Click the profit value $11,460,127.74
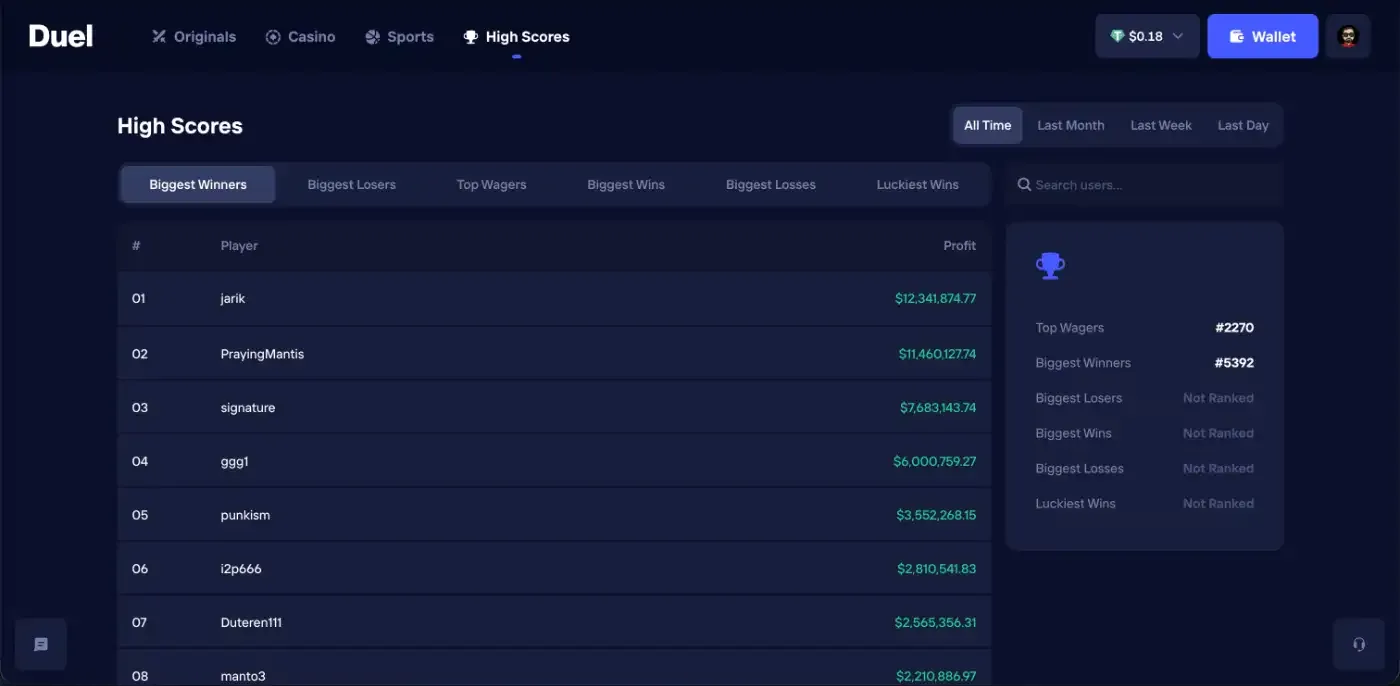Screen dimensions: 1400x686 (x=937, y=354)
